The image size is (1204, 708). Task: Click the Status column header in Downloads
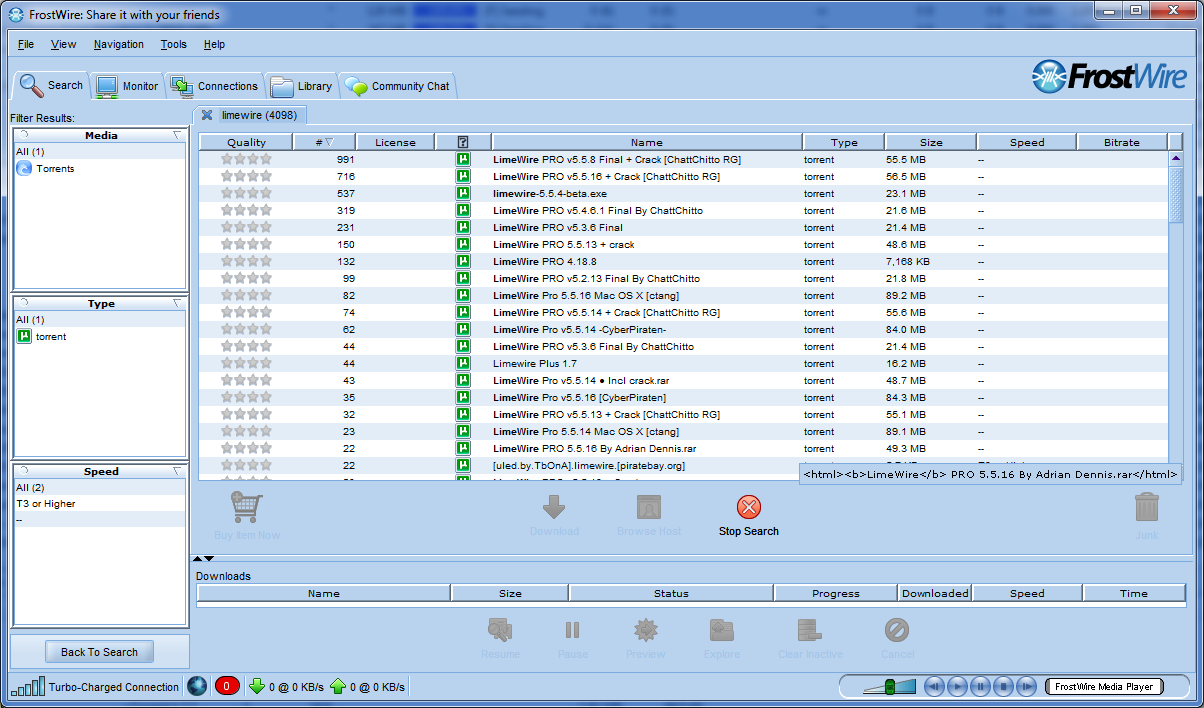click(671, 593)
